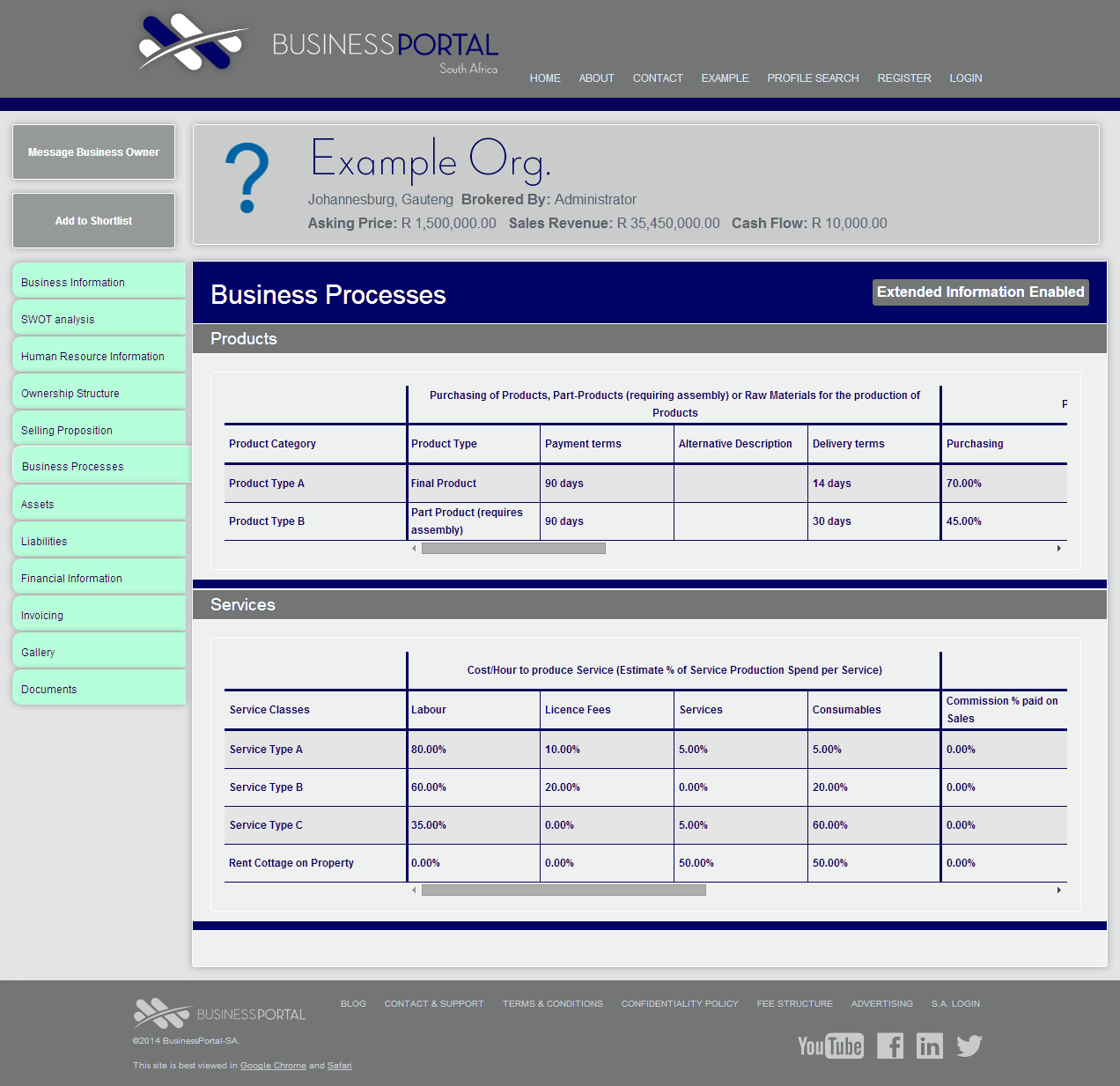Open CONFIDENTIALITY POLICY footer link

(680, 1004)
